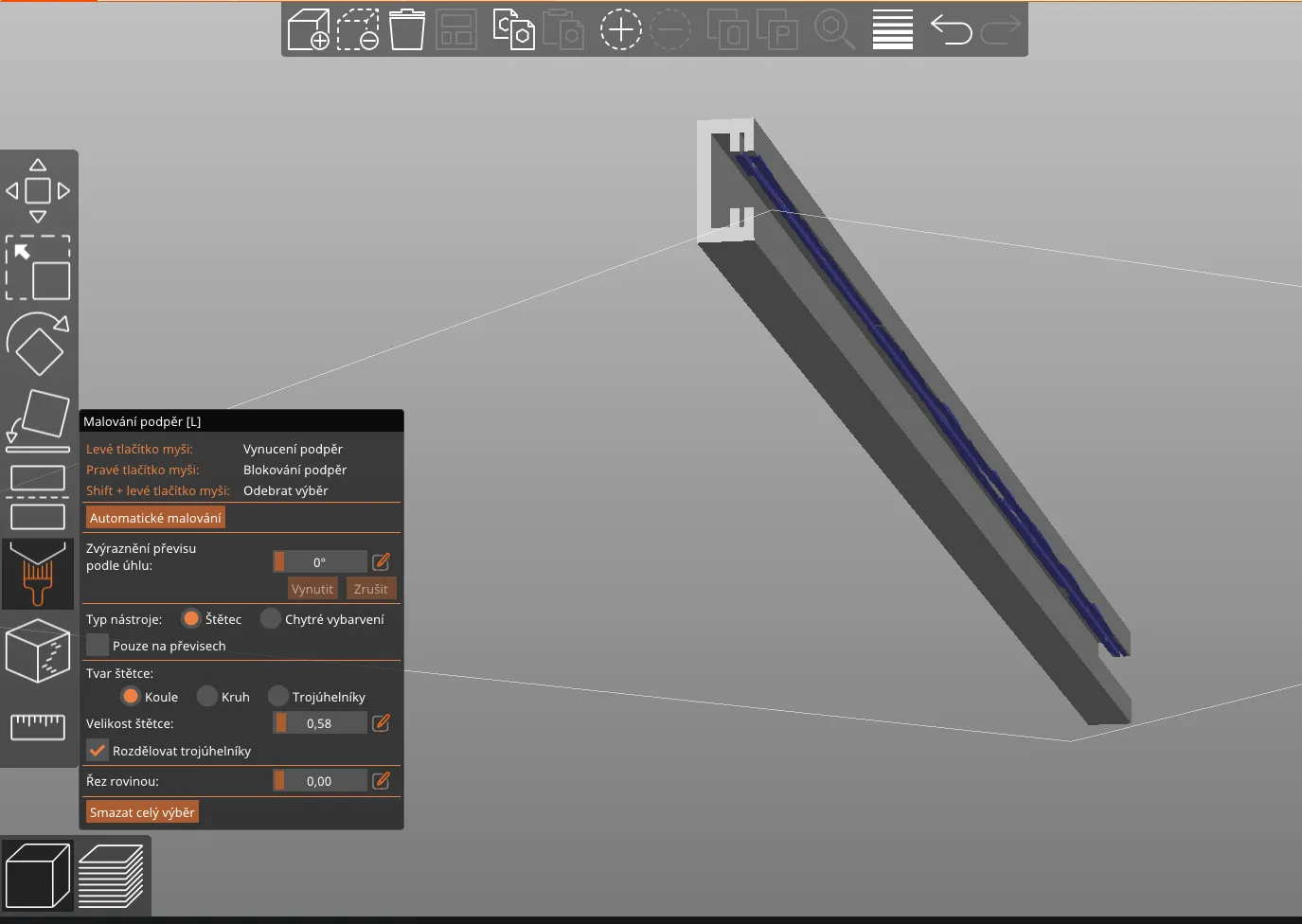Select the Cut tool
The height and width of the screenshot is (924, 1302).
pos(38,497)
